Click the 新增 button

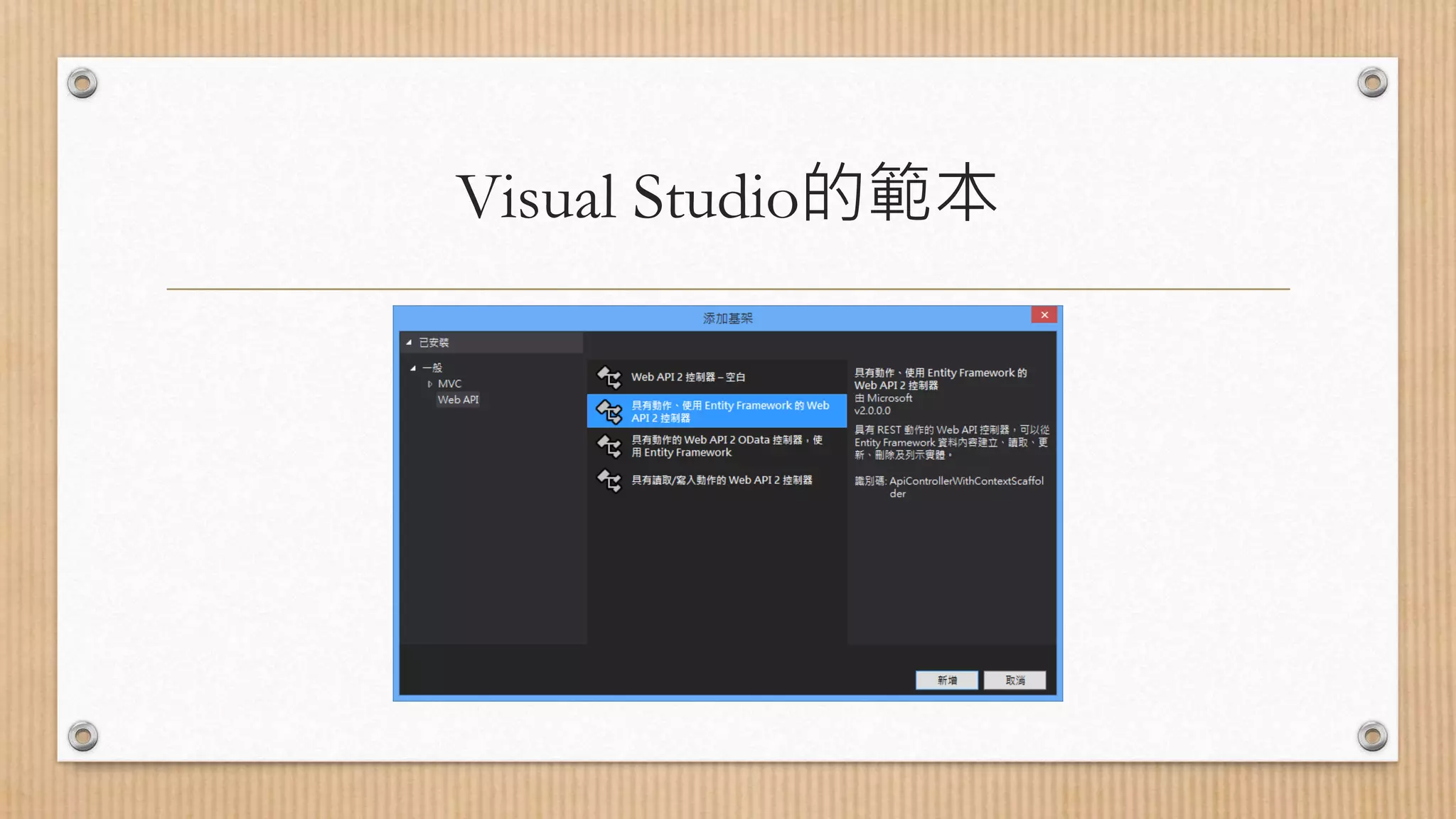click(x=946, y=680)
